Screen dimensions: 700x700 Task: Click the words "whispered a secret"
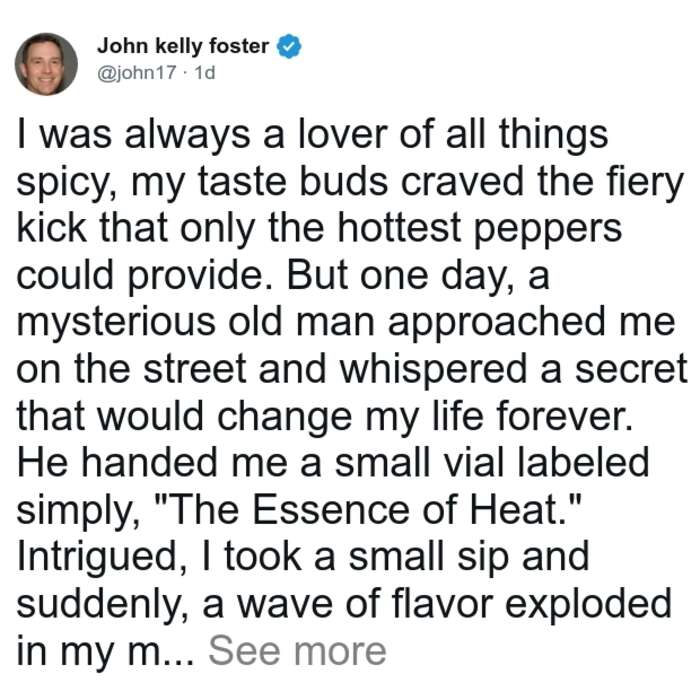coord(514,370)
